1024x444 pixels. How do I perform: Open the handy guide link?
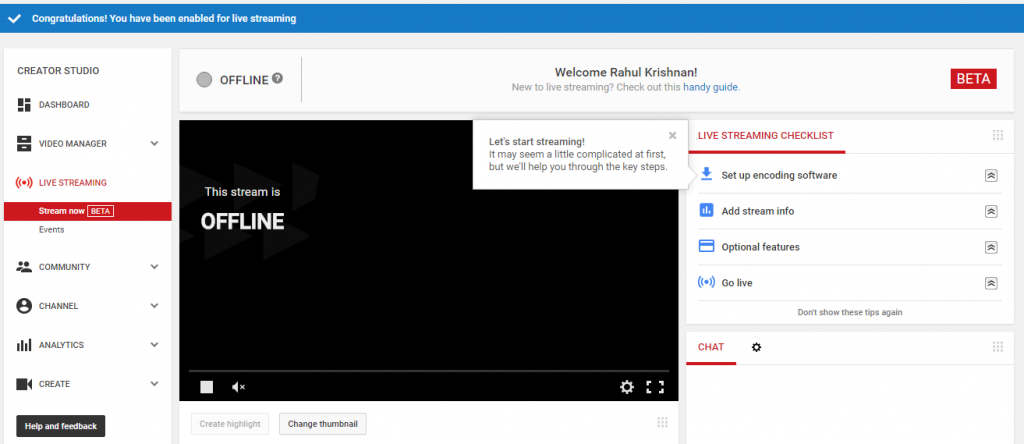[x=711, y=87]
